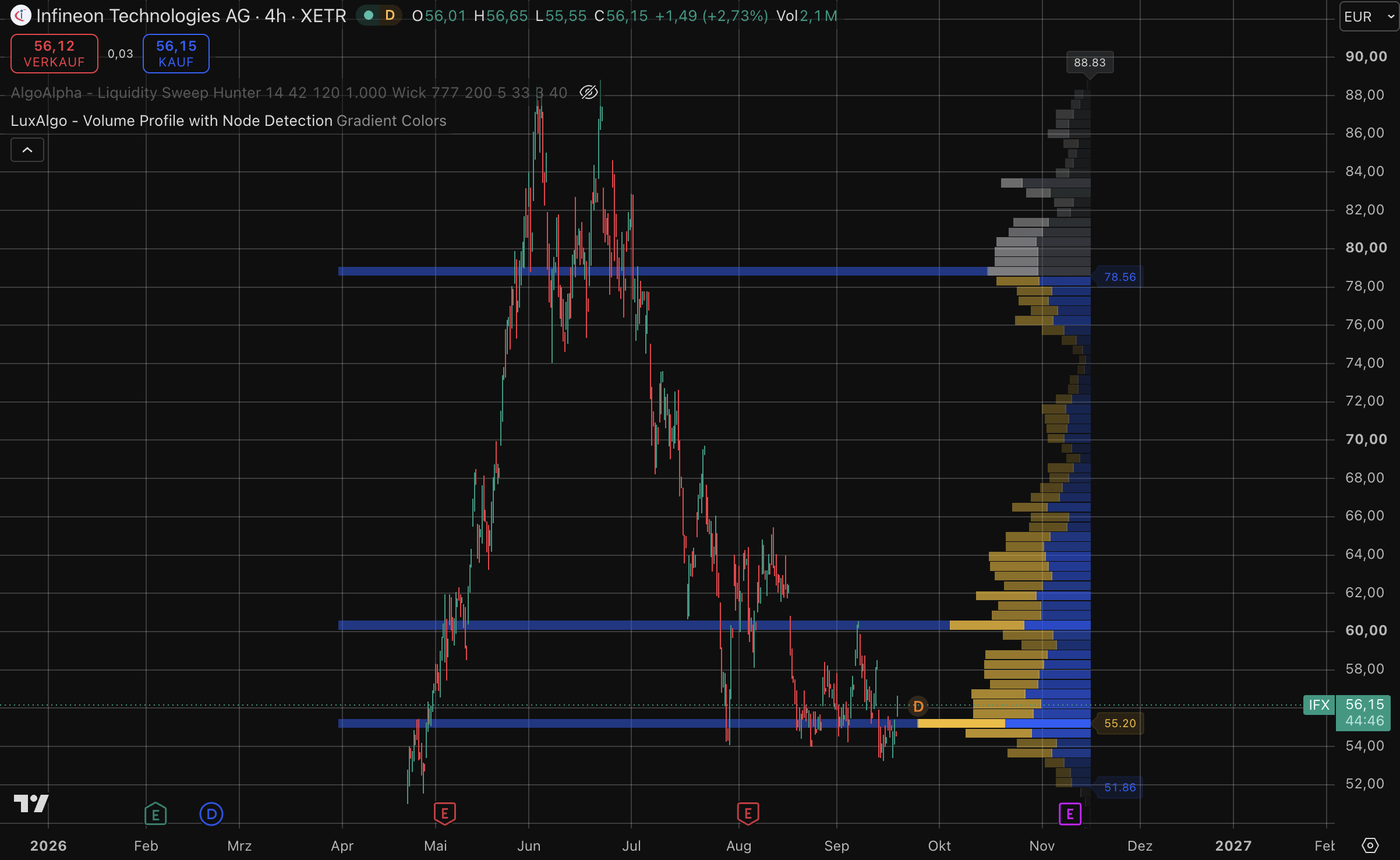
Task: Click the 78.56 volume node label
Action: click(1120, 277)
